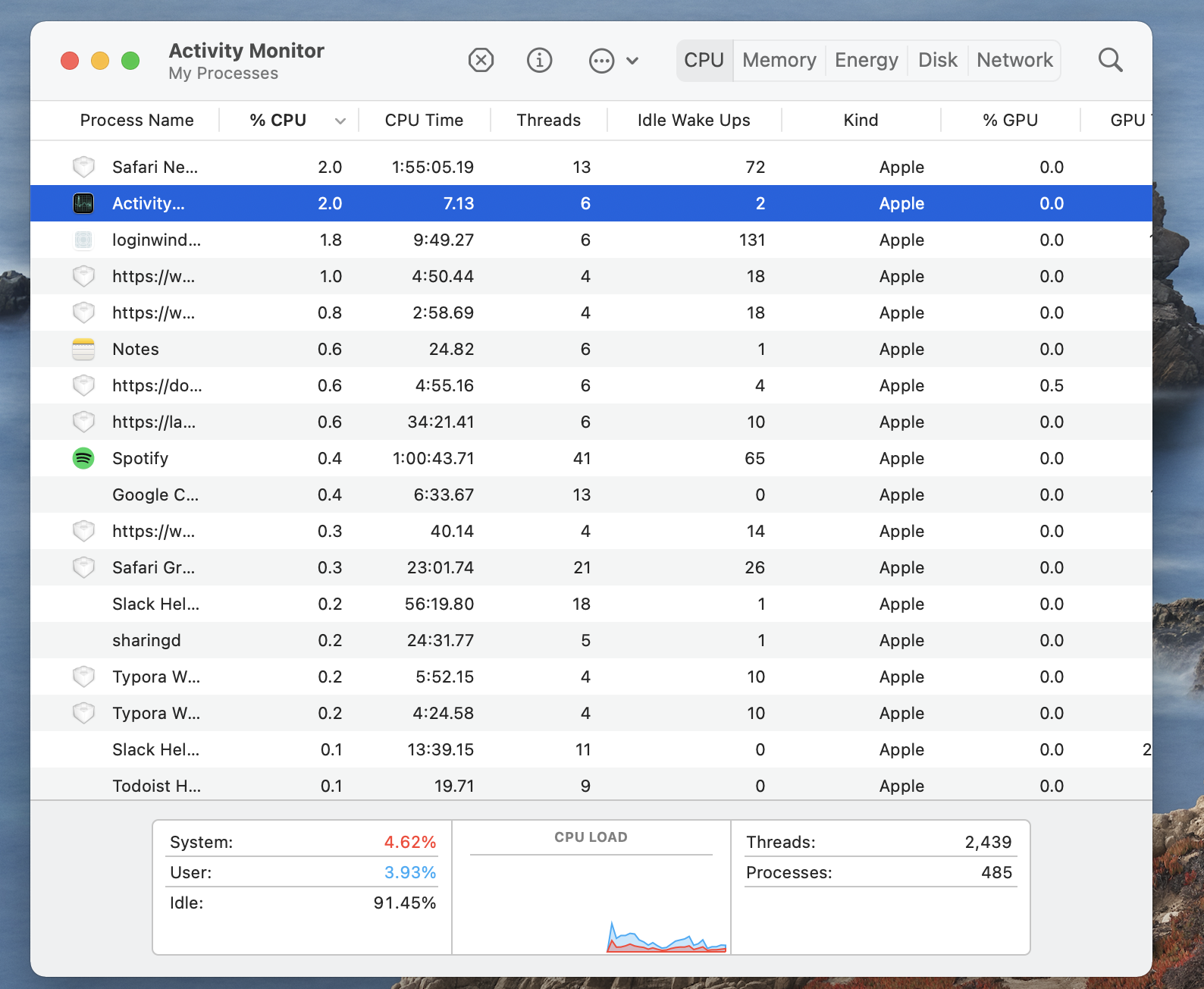
Task: Click the My Processes subtitle
Action: click(223, 74)
